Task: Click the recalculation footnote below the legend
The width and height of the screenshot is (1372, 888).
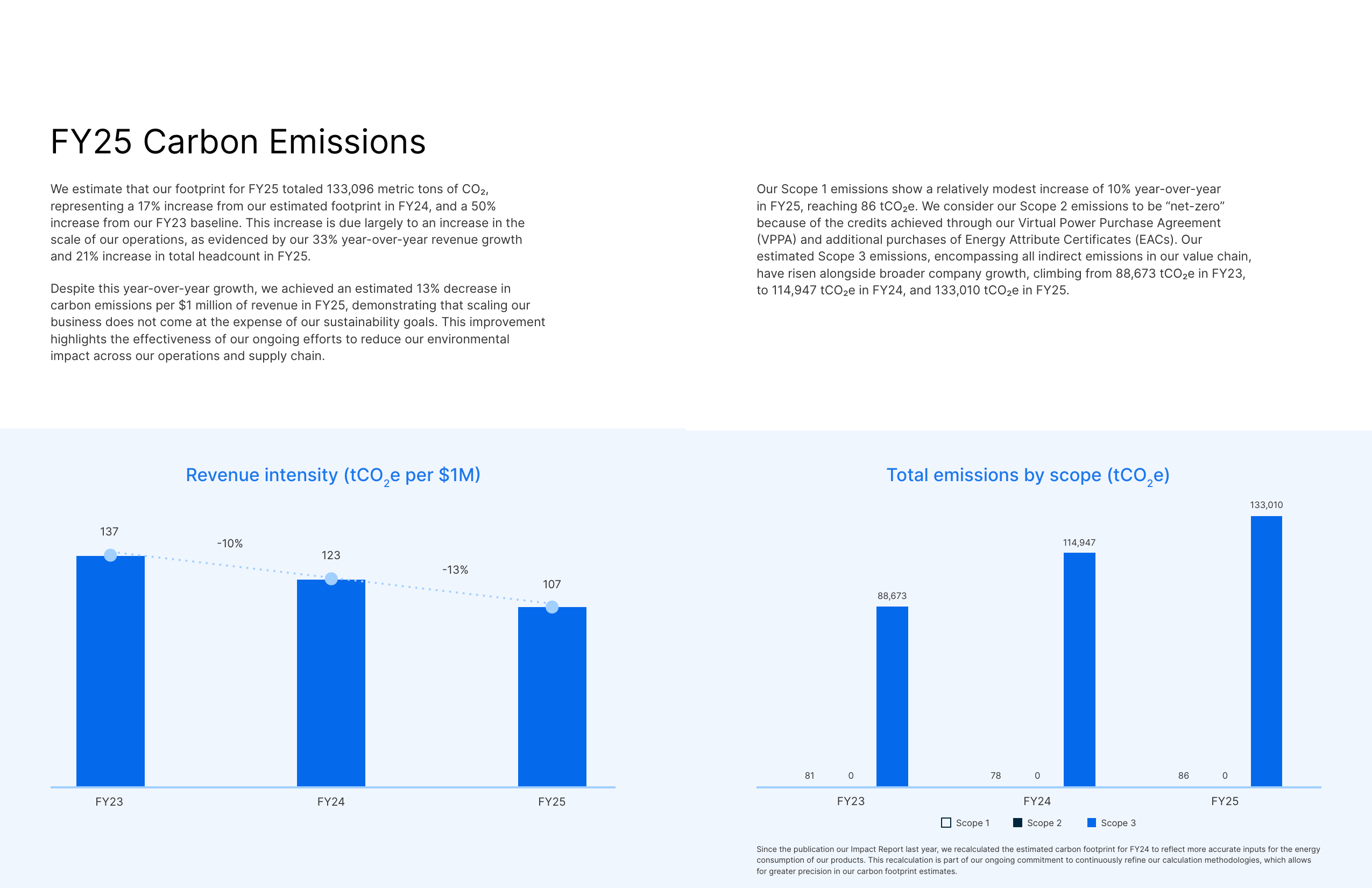Action: point(1038,861)
